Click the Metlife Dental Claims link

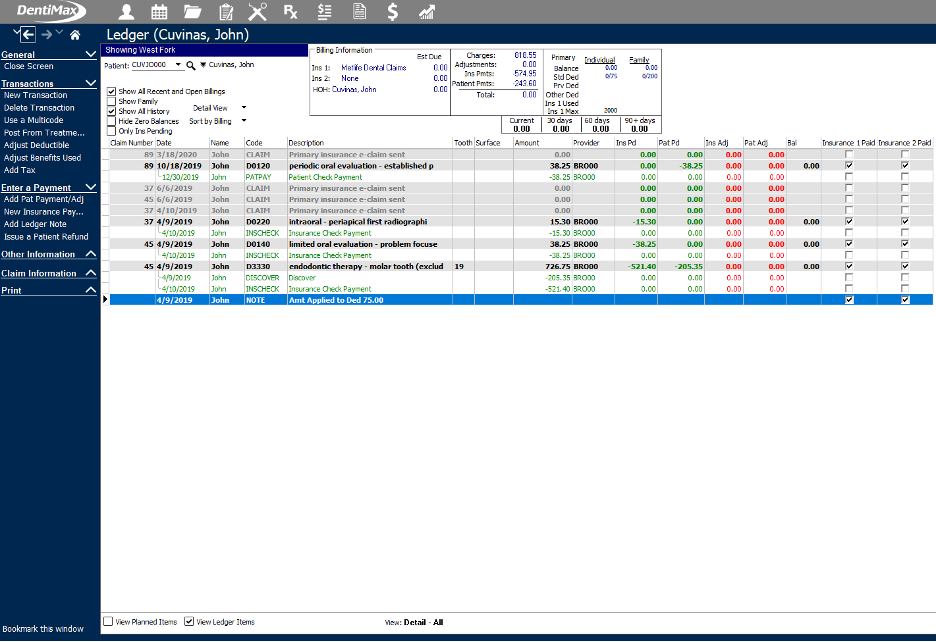tap(375, 68)
